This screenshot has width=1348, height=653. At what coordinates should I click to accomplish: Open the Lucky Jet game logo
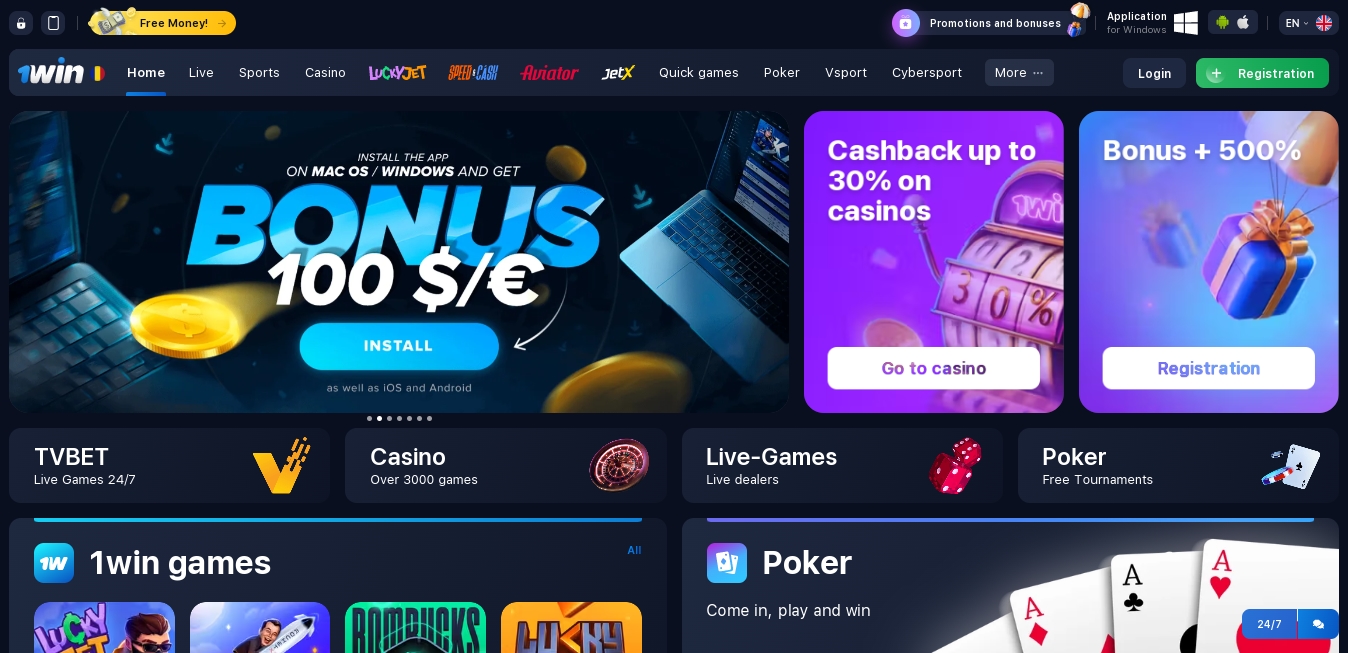click(397, 73)
